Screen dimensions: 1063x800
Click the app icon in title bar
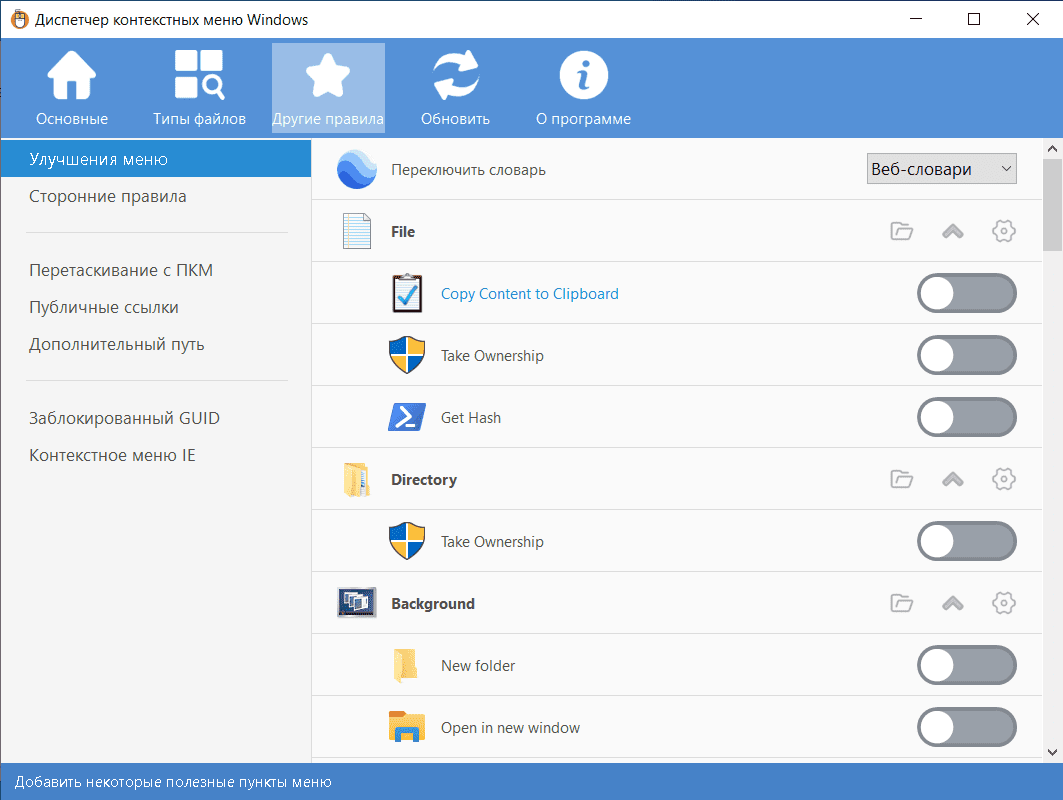[20, 19]
